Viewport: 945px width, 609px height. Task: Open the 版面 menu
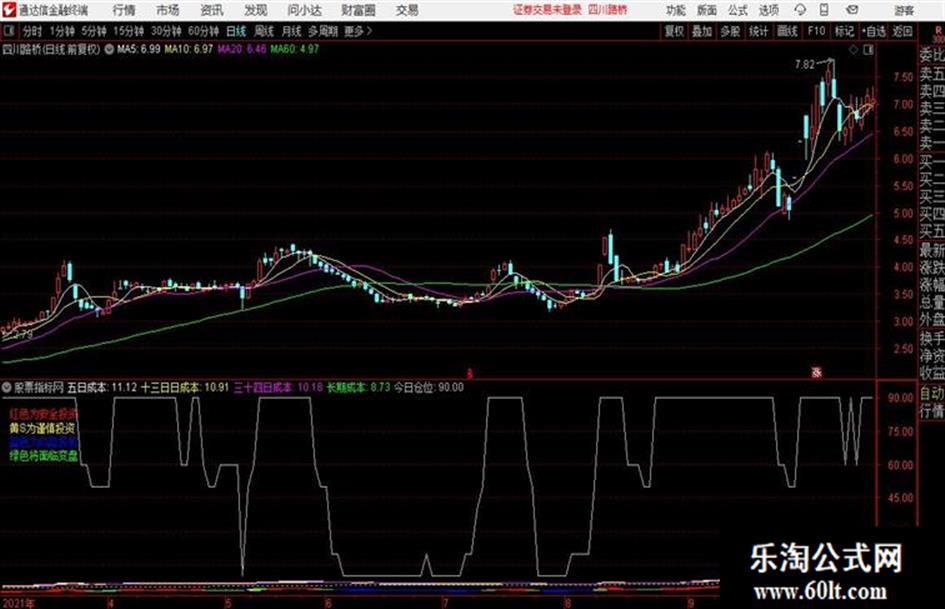(707, 10)
